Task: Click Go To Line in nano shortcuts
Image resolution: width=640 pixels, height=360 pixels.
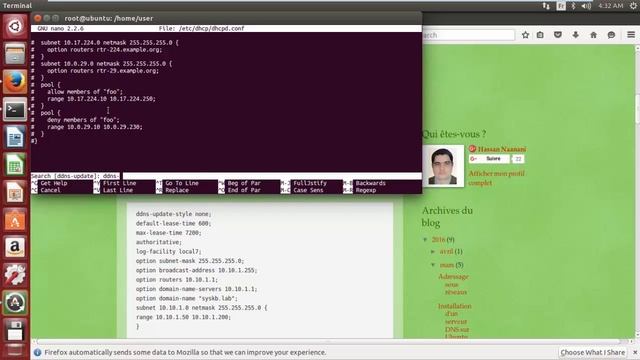Action: coord(182,183)
